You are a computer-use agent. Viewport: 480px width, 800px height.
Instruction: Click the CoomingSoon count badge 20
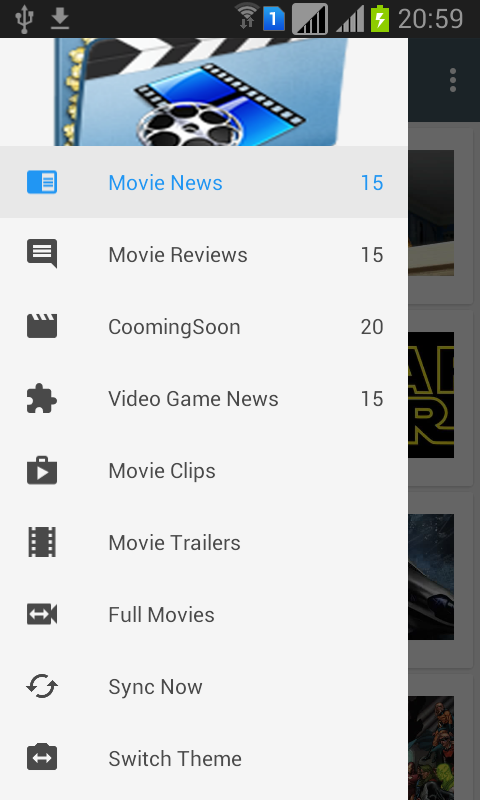tap(372, 327)
